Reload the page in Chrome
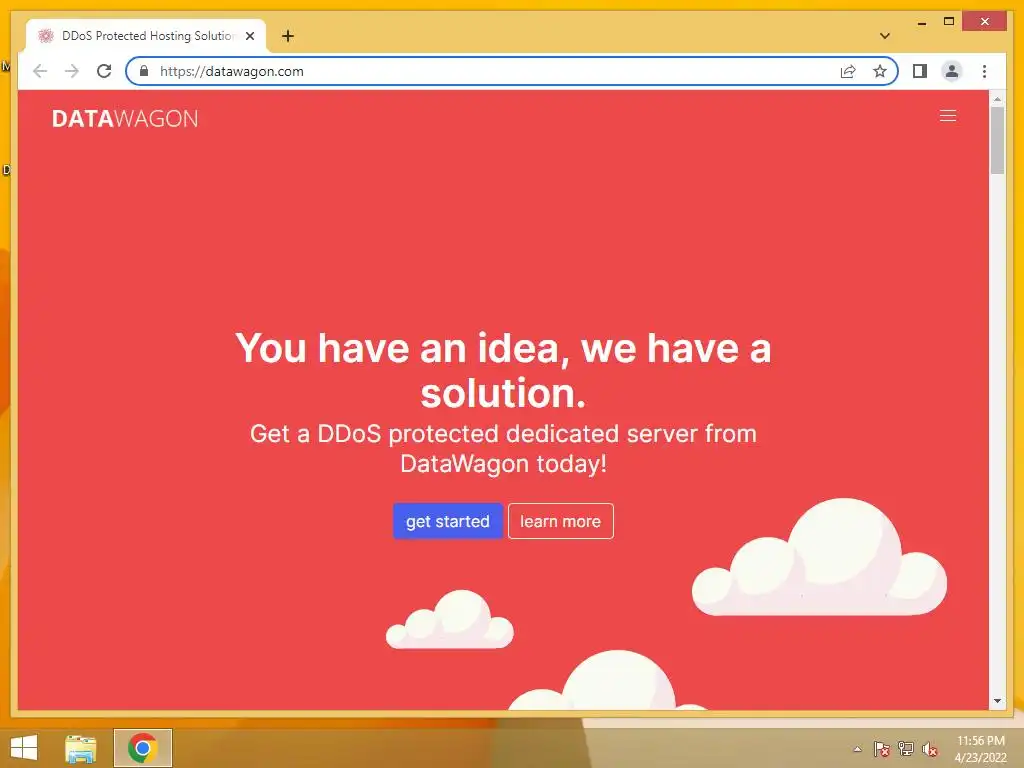Screen dimensions: 1024x768 point(104,71)
